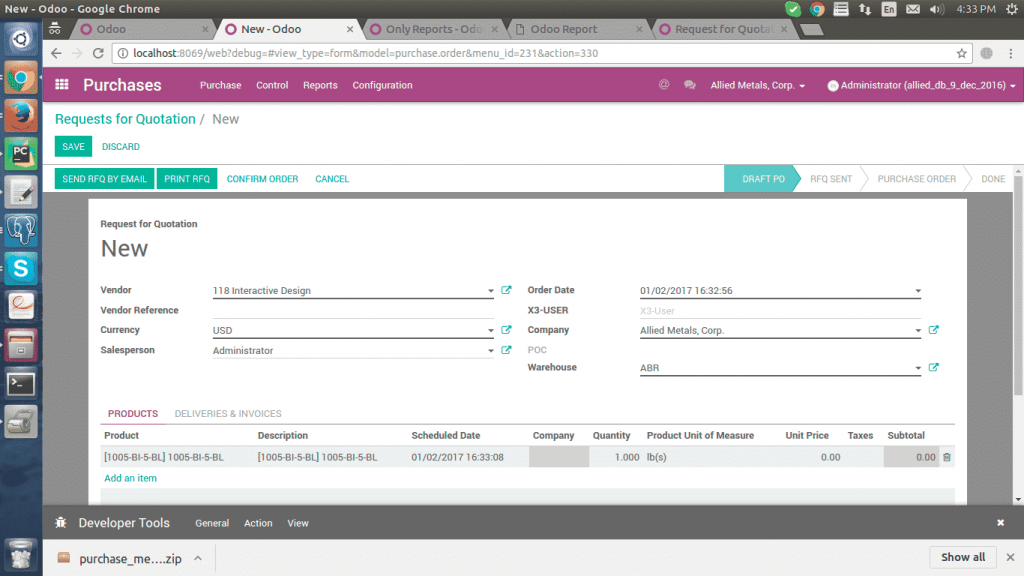Open Currency record via its external link icon
Viewport: 1024px width, 576px height.
point(505,330)
